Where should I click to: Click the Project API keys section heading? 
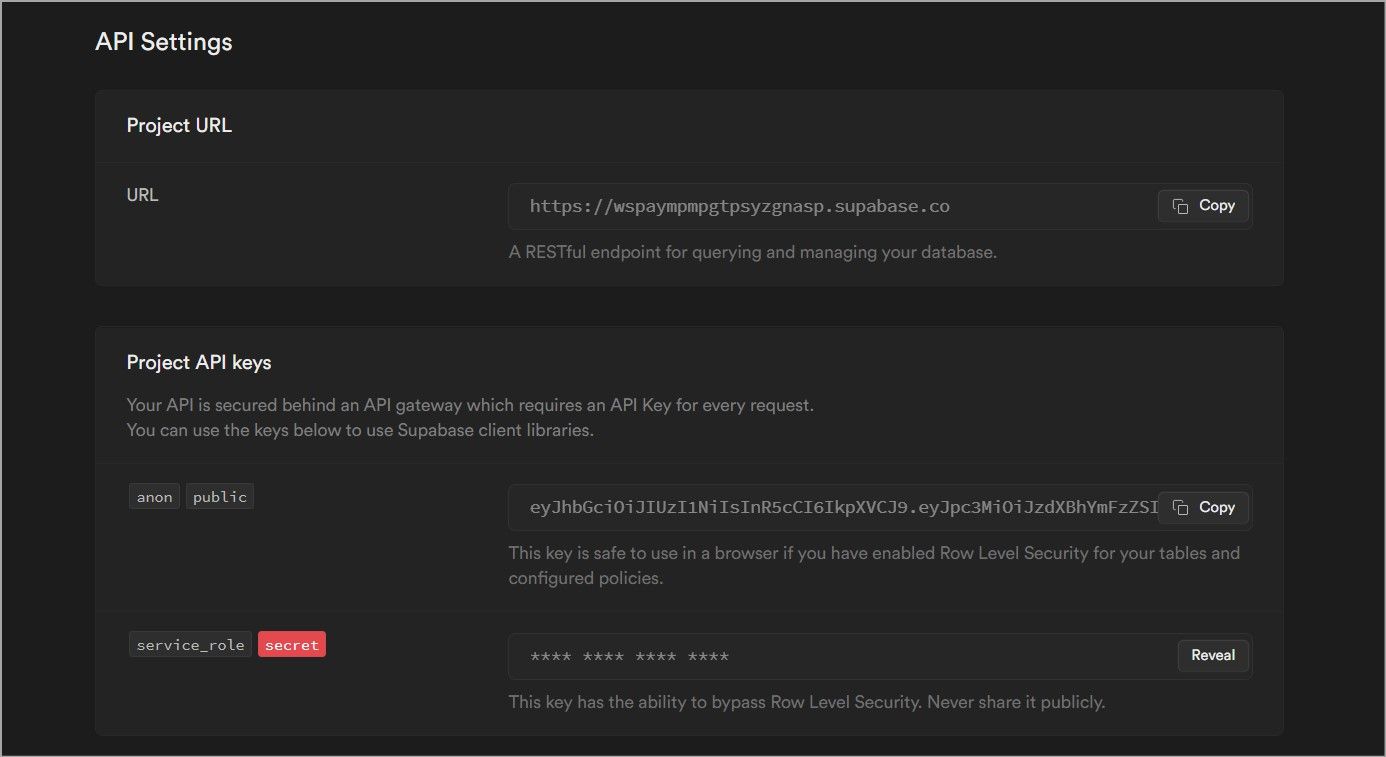(199, 363)
